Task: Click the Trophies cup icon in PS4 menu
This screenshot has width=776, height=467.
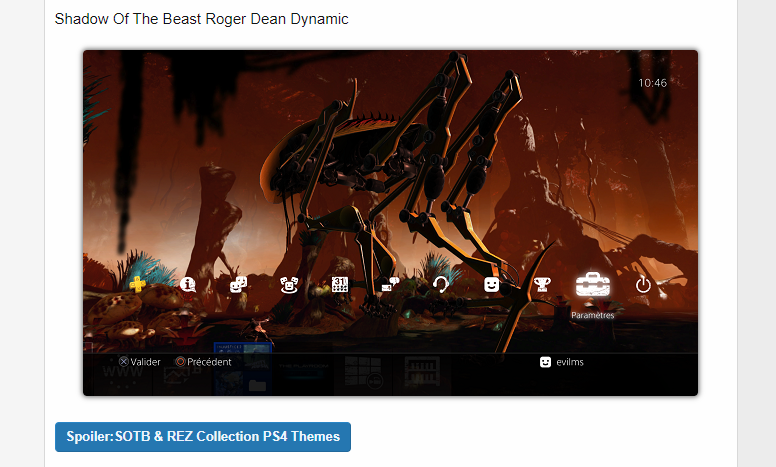Action: [542, 284]
